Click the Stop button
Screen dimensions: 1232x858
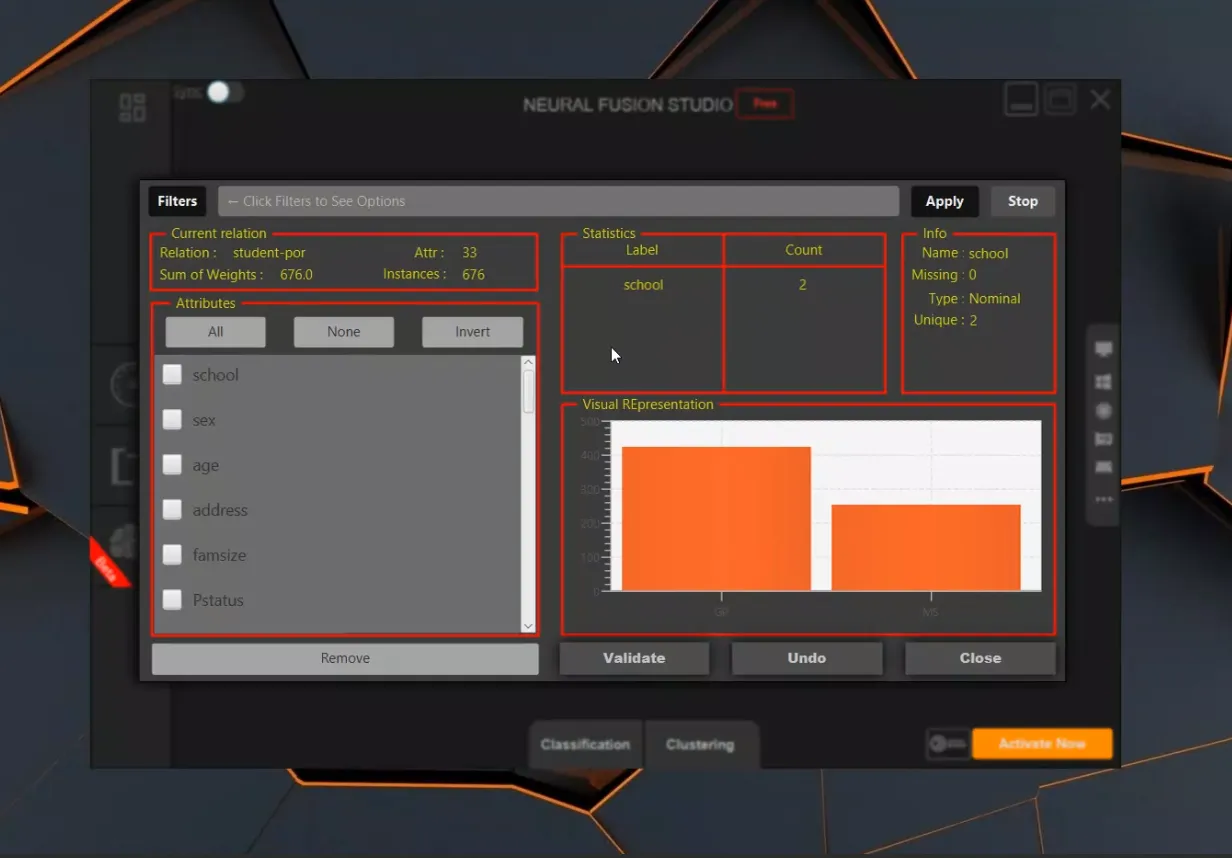(1022, 201)
